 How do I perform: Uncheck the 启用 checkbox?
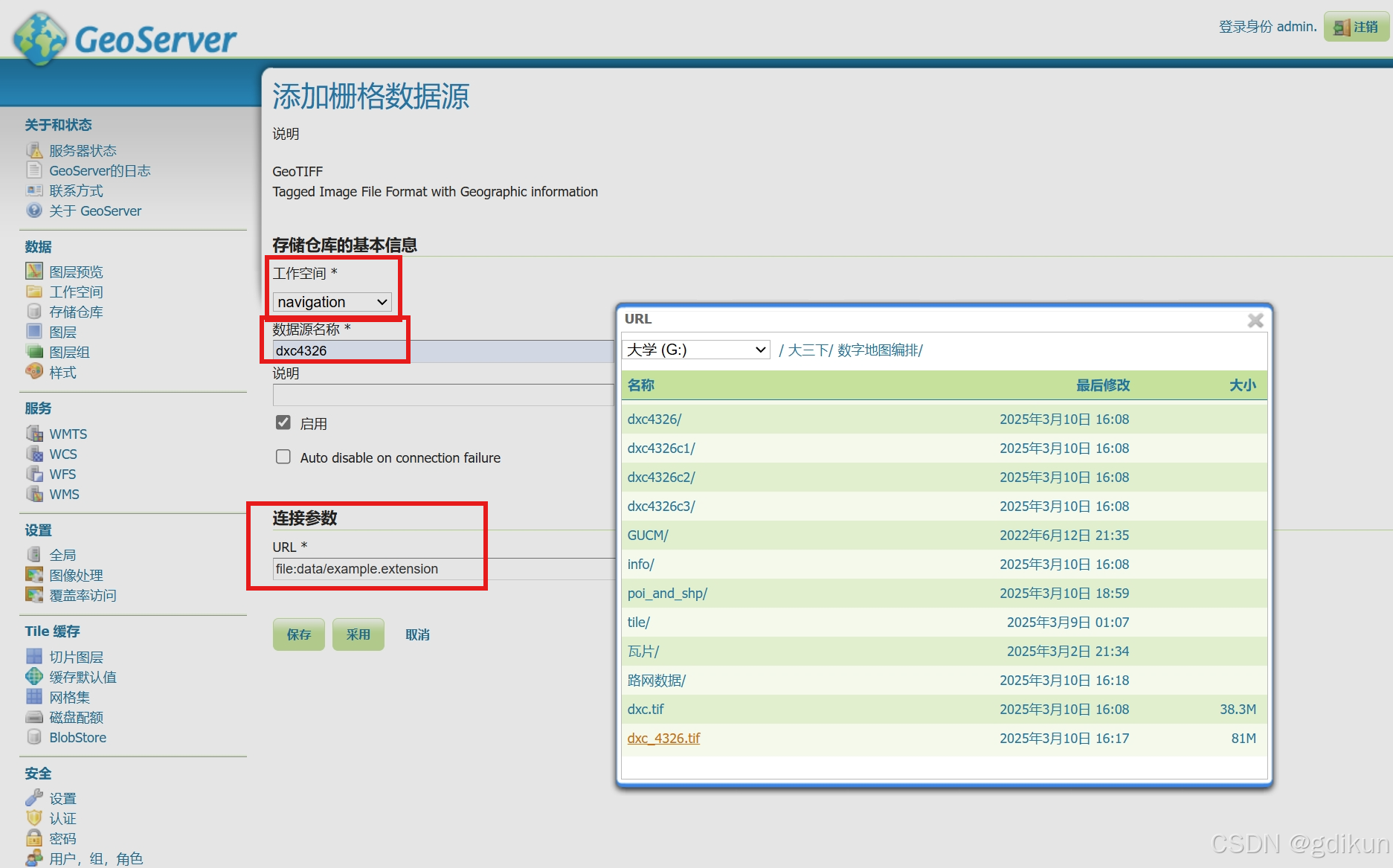283,423
